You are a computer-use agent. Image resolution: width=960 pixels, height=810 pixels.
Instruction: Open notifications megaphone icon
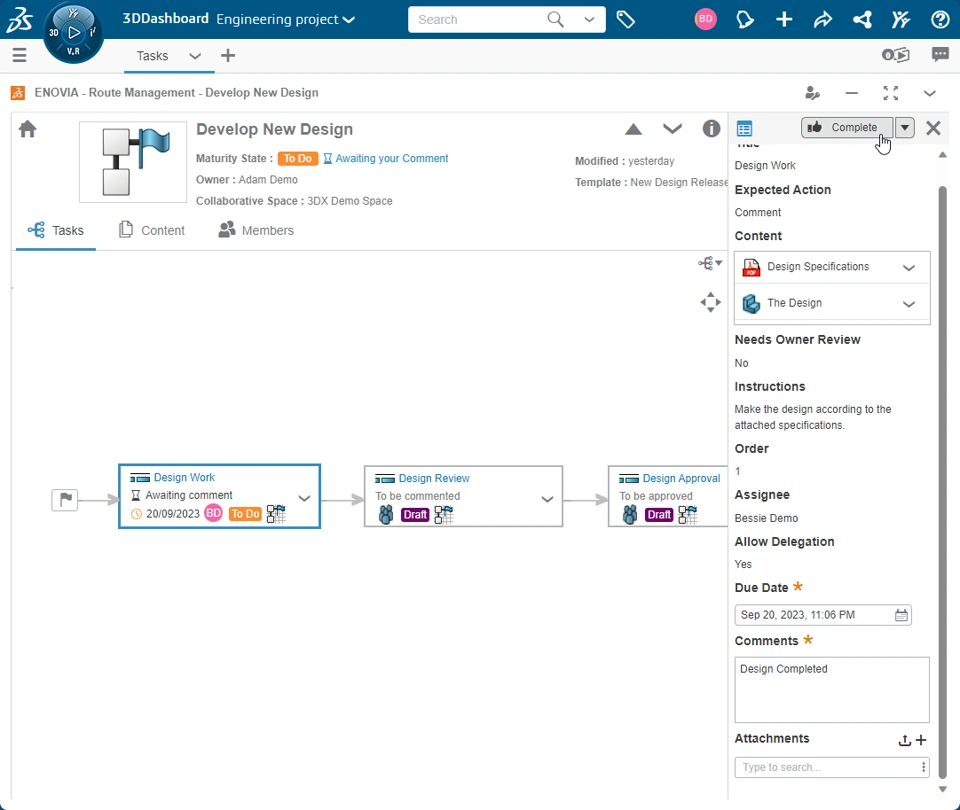tap(744, 20)
